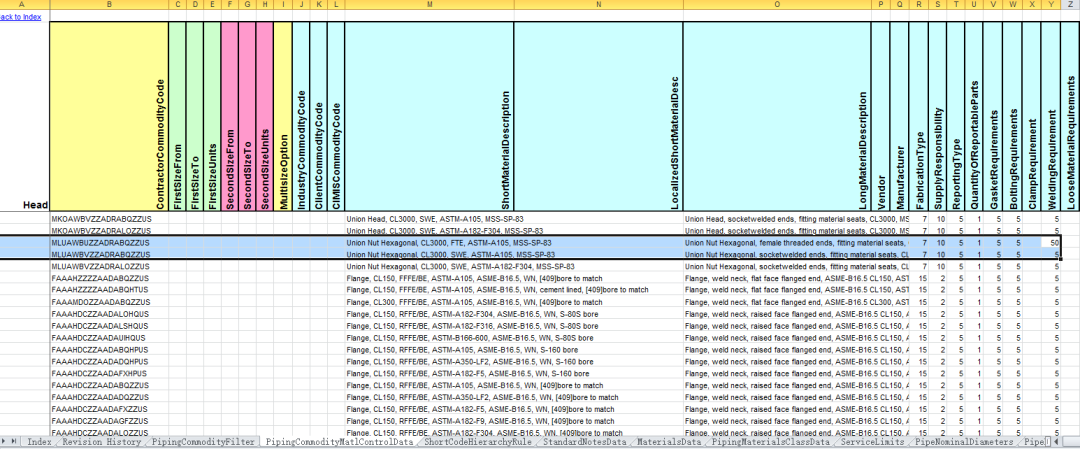Select cell with code FAAAMD0ZZAADABQZZUS
Image resolution: width=1080 pixels, height=449 pixels.
click(109, 302)
